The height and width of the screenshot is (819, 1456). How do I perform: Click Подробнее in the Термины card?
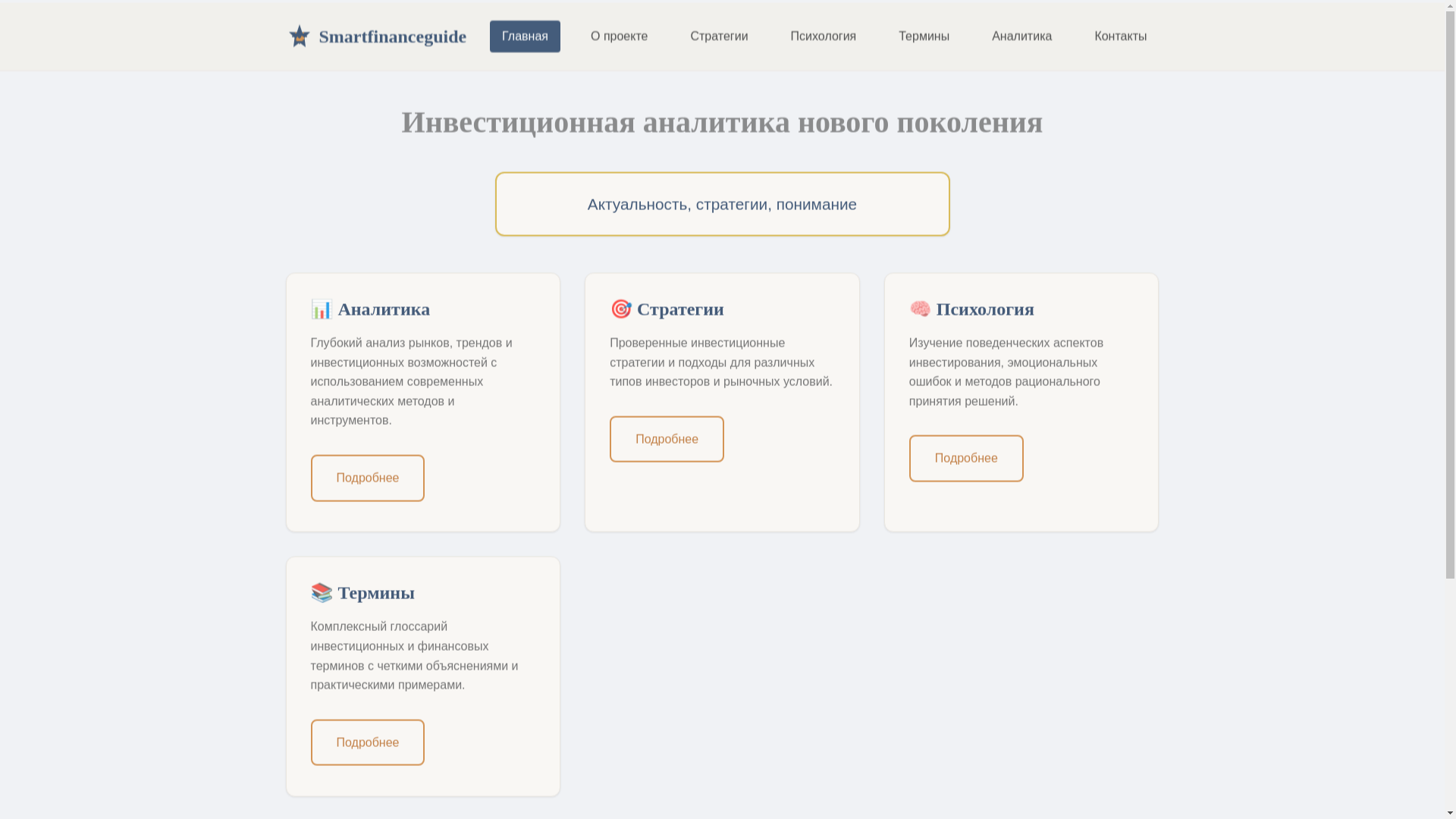coord(367,742)
